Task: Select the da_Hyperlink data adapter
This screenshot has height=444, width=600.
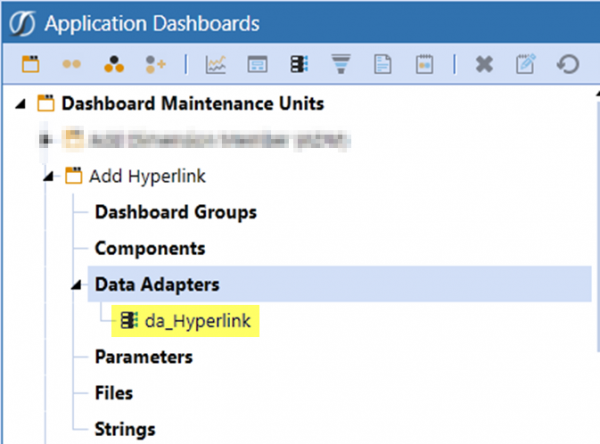Action: coord(196,321)
